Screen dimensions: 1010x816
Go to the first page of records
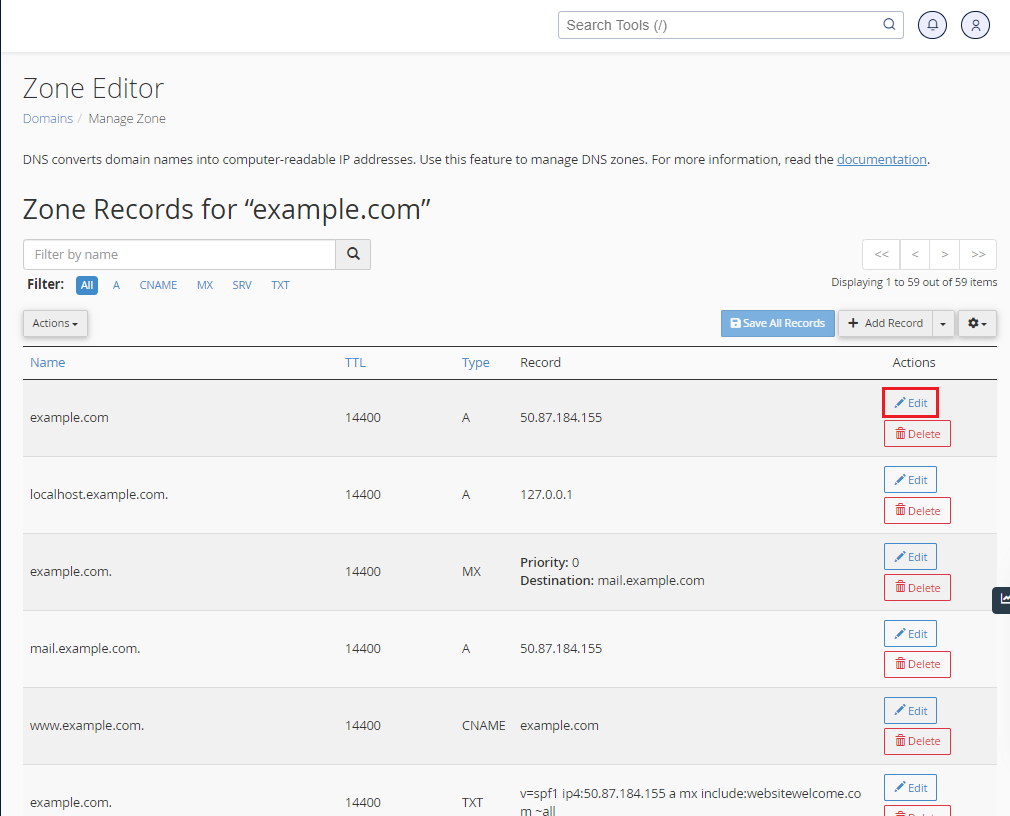(x=881, y=254)
